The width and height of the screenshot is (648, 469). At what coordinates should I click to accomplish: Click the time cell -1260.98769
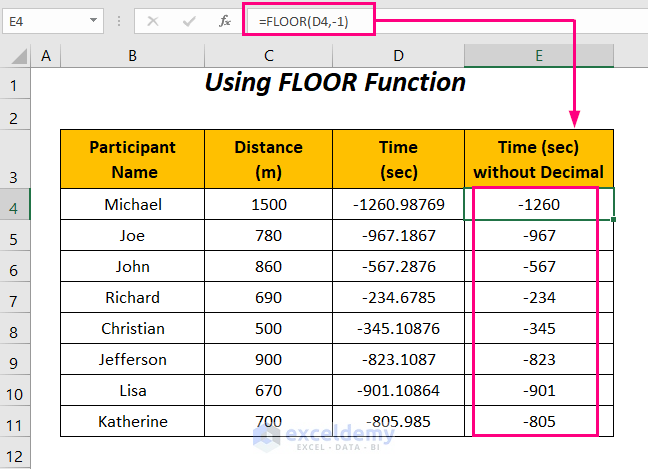coord(398,205)
